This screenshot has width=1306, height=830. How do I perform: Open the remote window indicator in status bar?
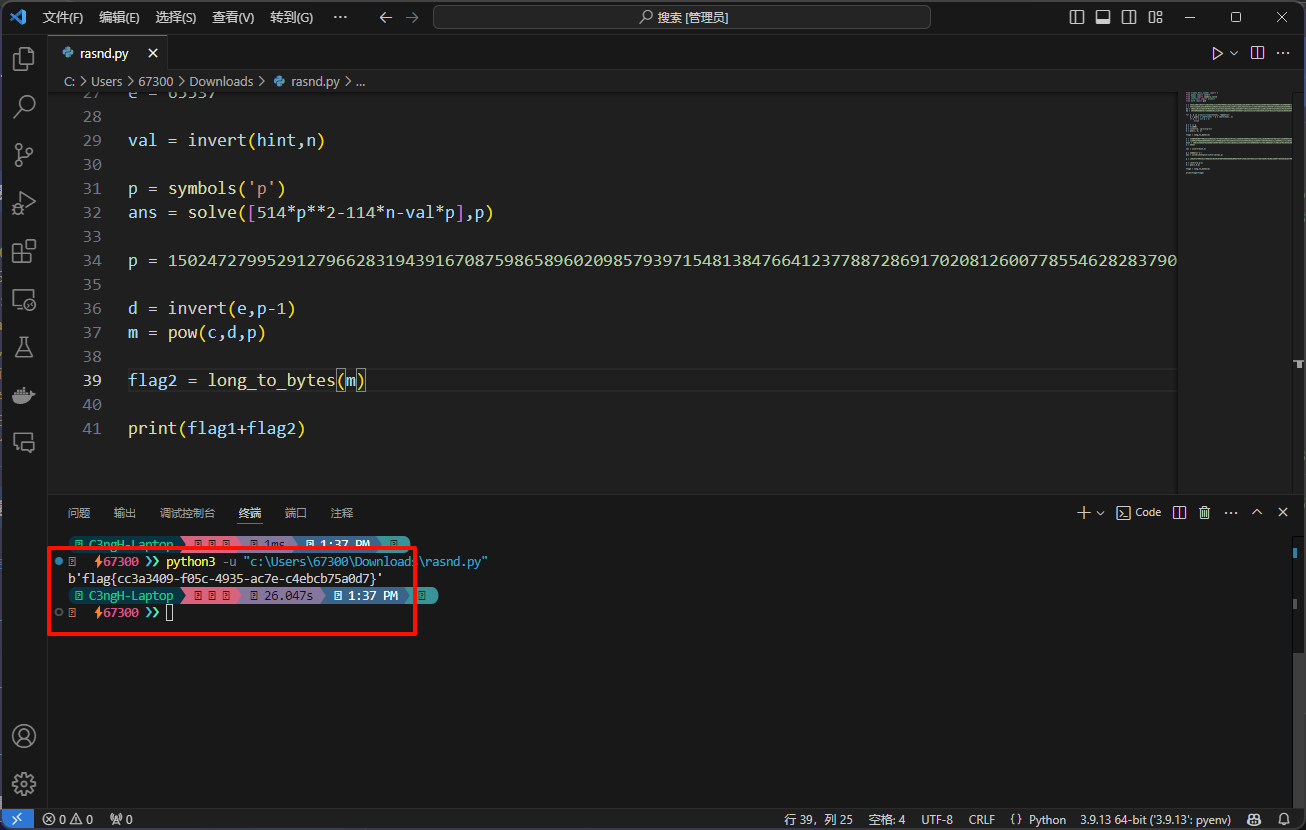click(17, 819)
